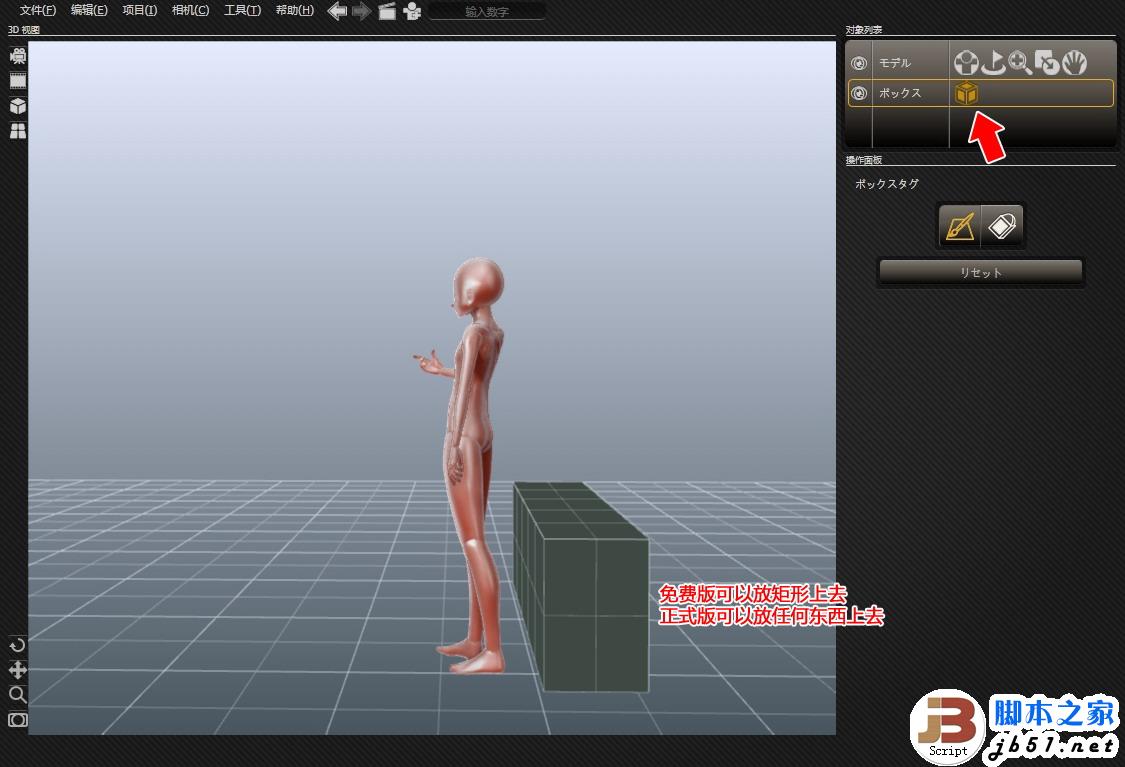1125x767 pixels.
Task: Toggle the circular indicator next to ボックス
Action: pyautogui.click(x=858, y=92)
